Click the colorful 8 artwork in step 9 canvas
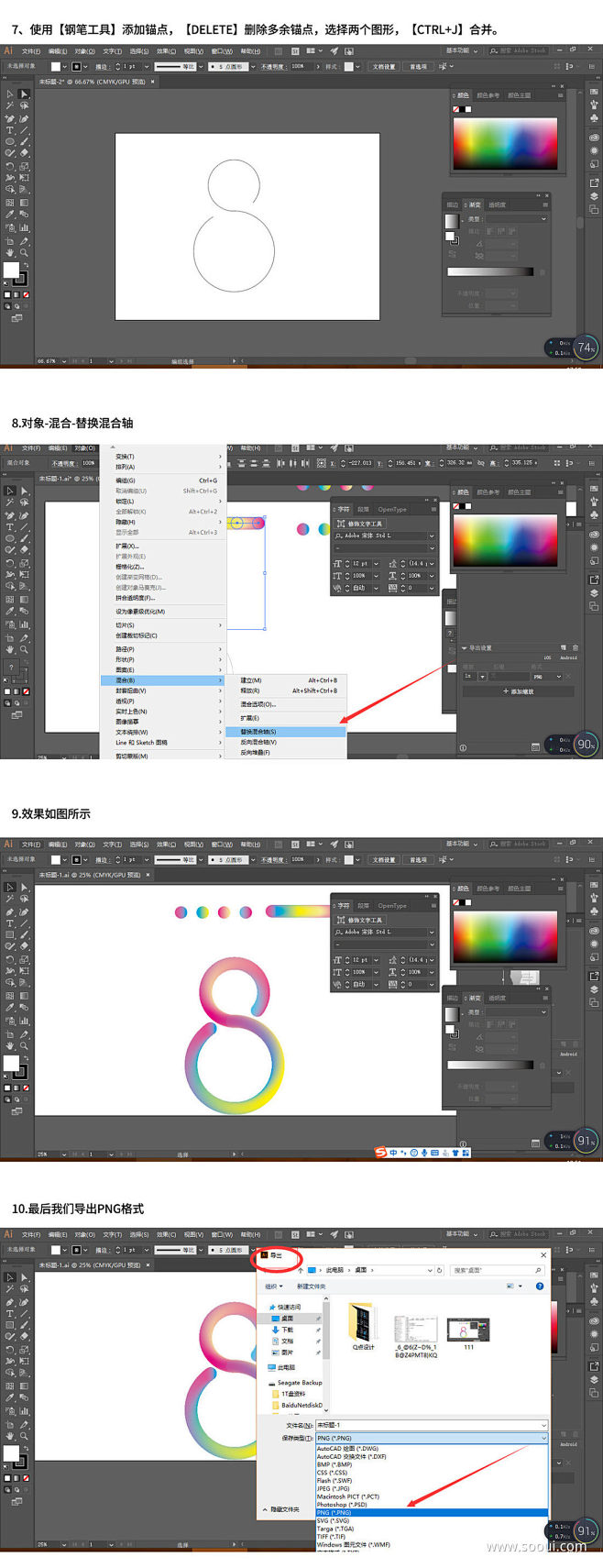603x1568 pixels. coord(234,1034)
